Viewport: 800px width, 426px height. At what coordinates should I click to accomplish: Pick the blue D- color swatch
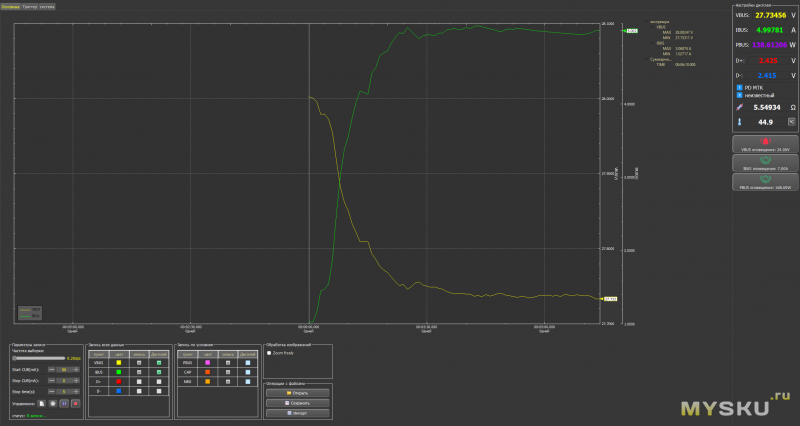[x=118, y=391]
